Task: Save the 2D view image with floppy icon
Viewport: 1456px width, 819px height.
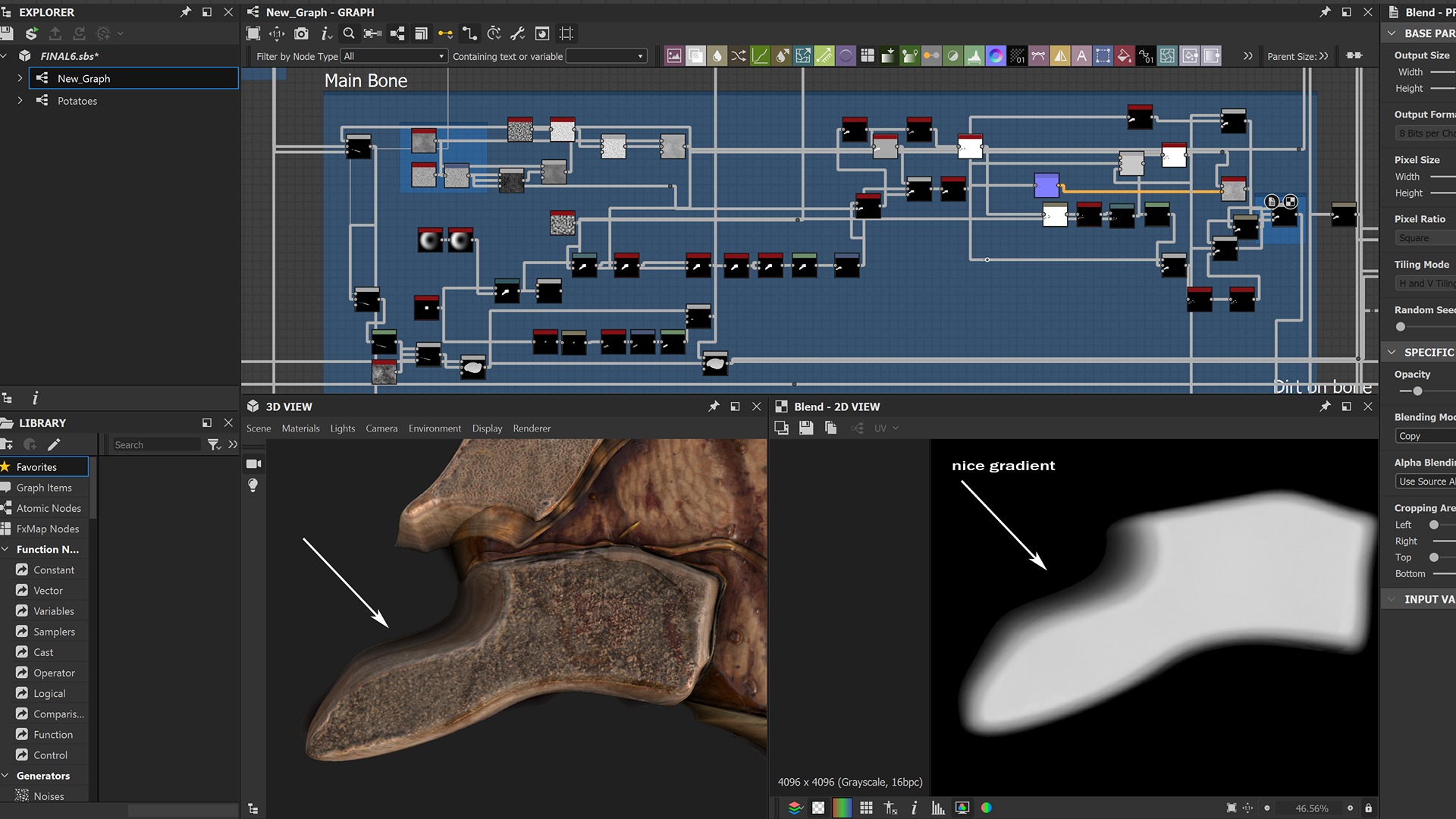Action: [806, 428]
